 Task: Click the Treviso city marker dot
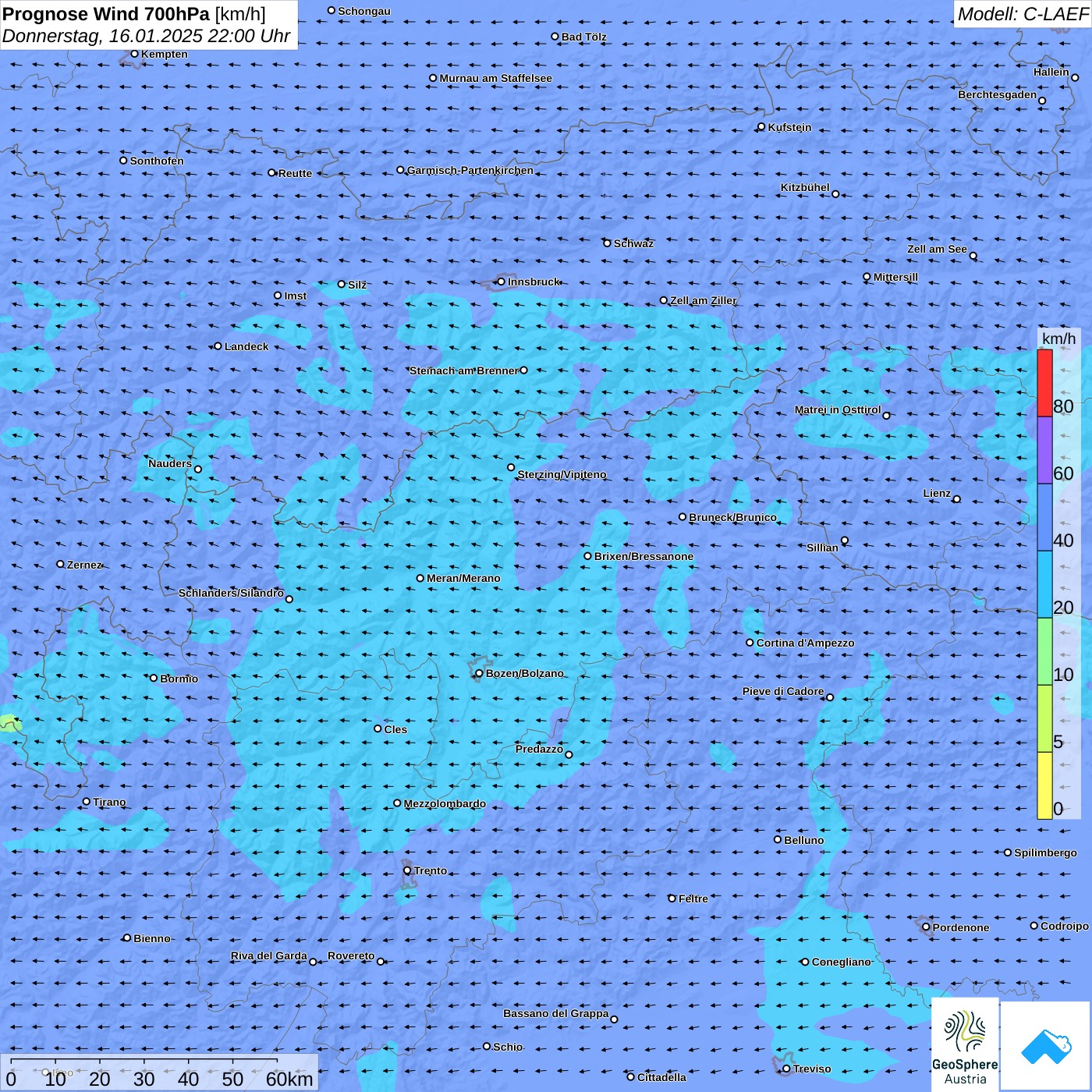[x=786, y=1069]
